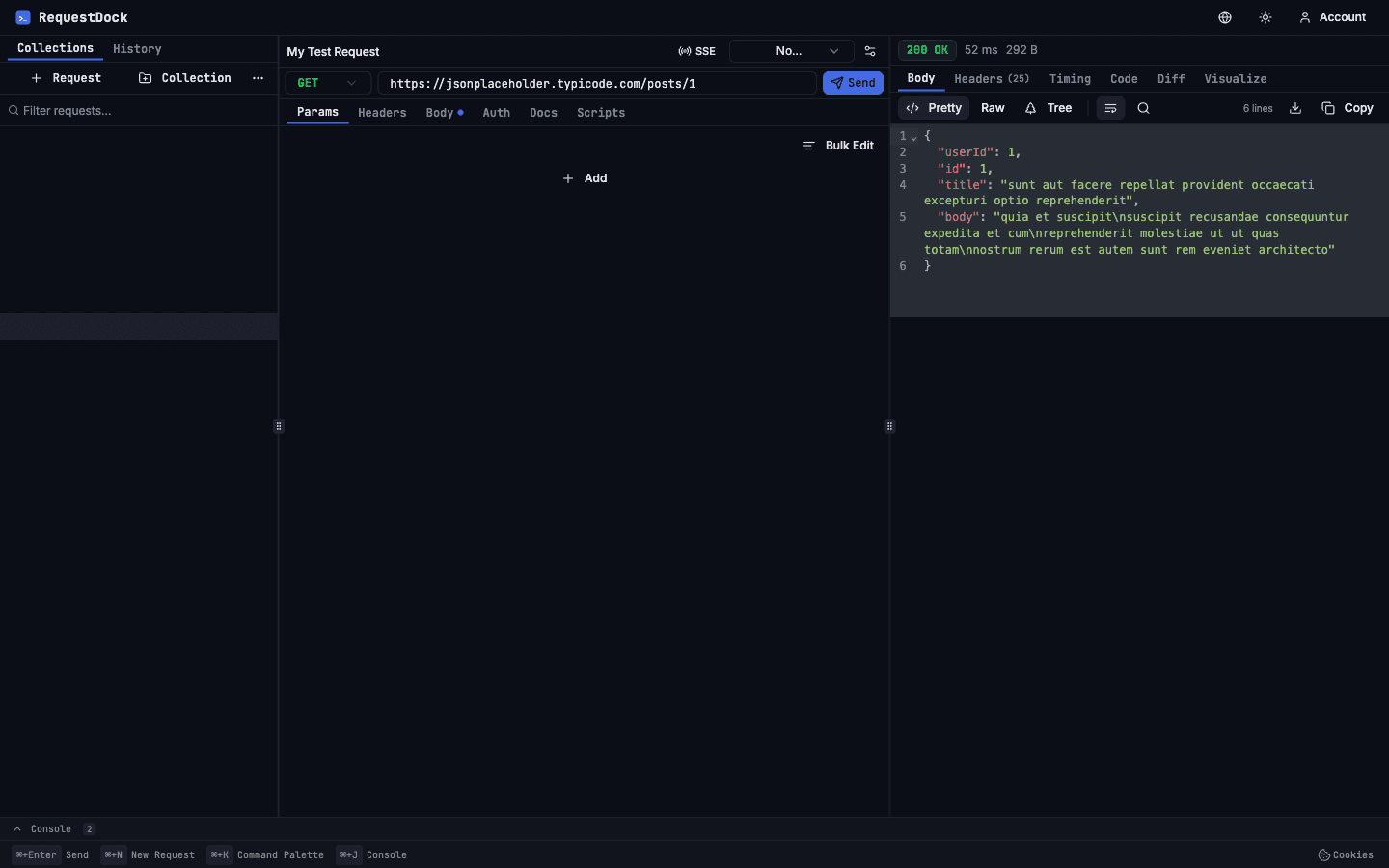The image size is (1389, 868).
Task: Open environment settings via sliders icon
Action: 870,51
